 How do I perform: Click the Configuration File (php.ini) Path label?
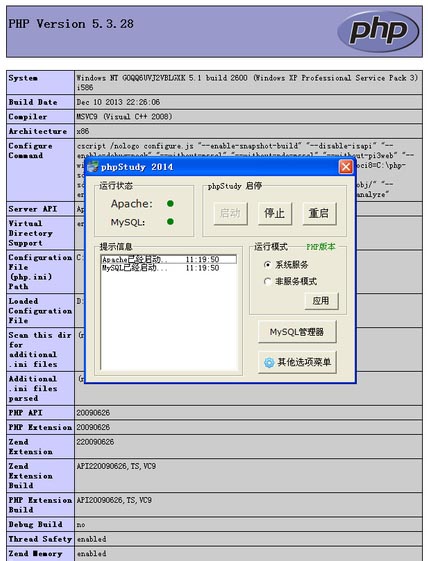[40, 272]
